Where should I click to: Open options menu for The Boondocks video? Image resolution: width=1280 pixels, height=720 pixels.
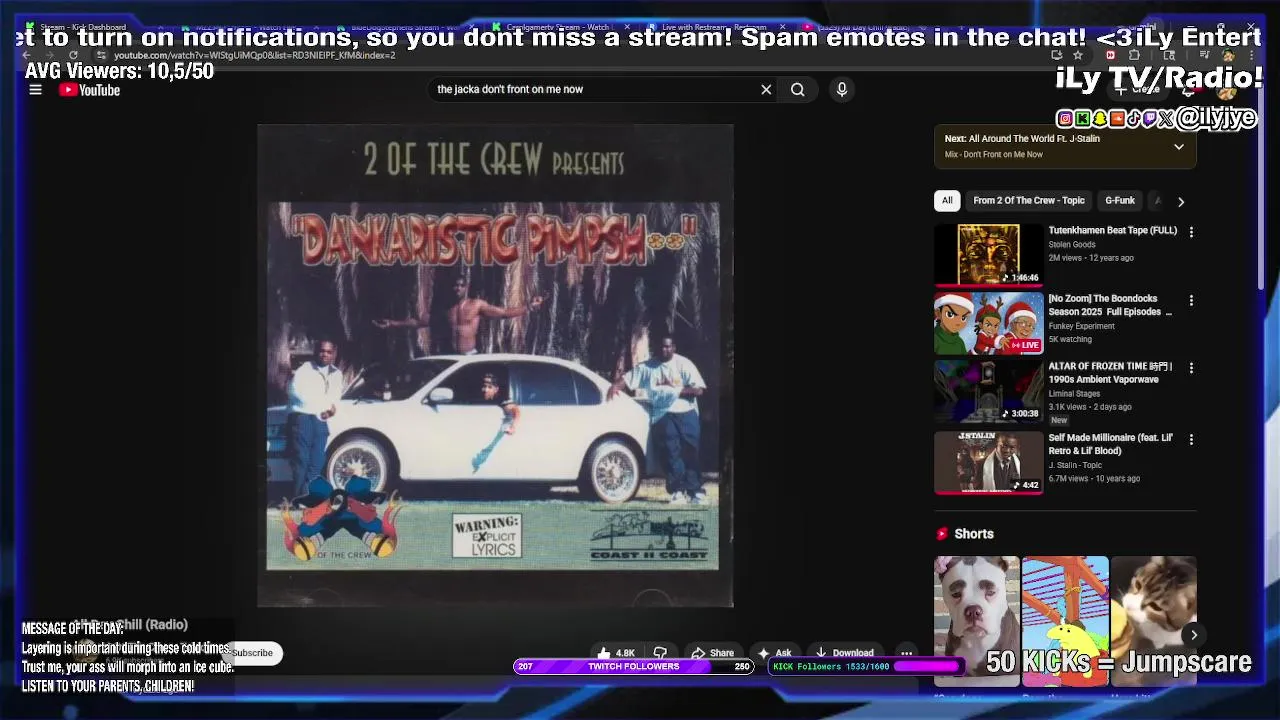(x=1191, y=300)
